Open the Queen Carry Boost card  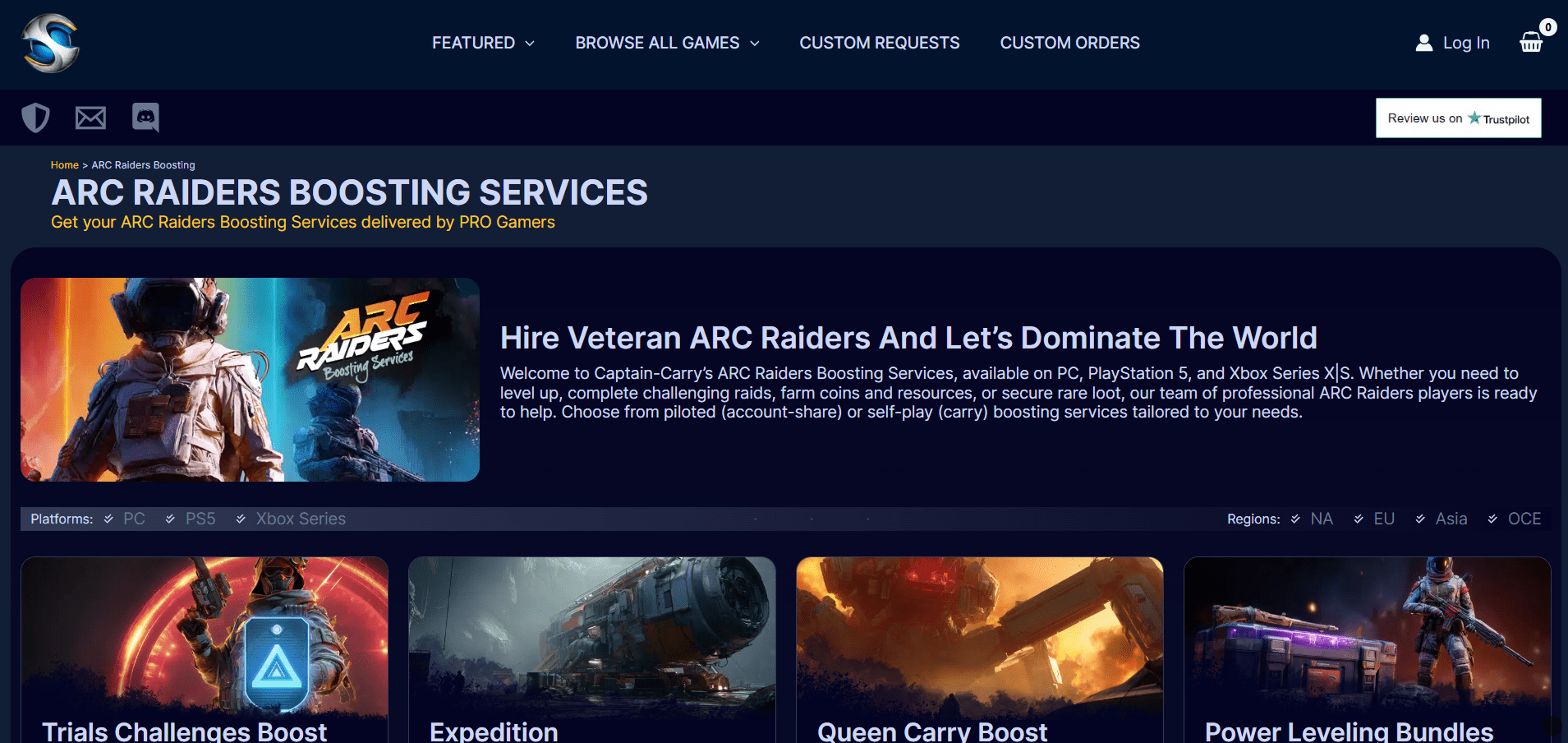click(x=979, y=649)
